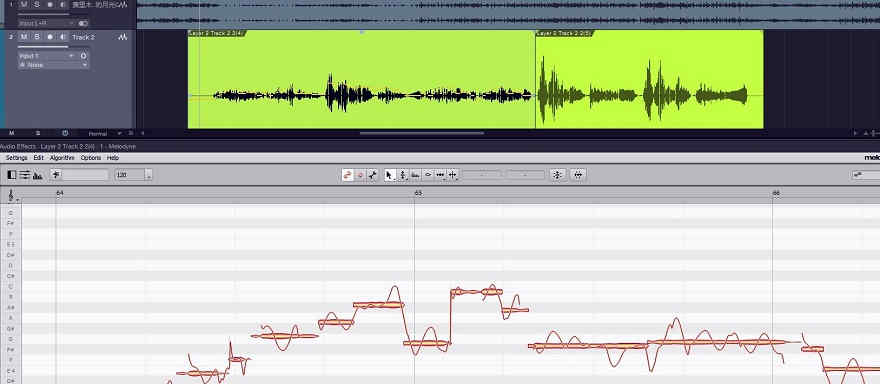Open the Options menu in Melodyne

click(91, 158)
